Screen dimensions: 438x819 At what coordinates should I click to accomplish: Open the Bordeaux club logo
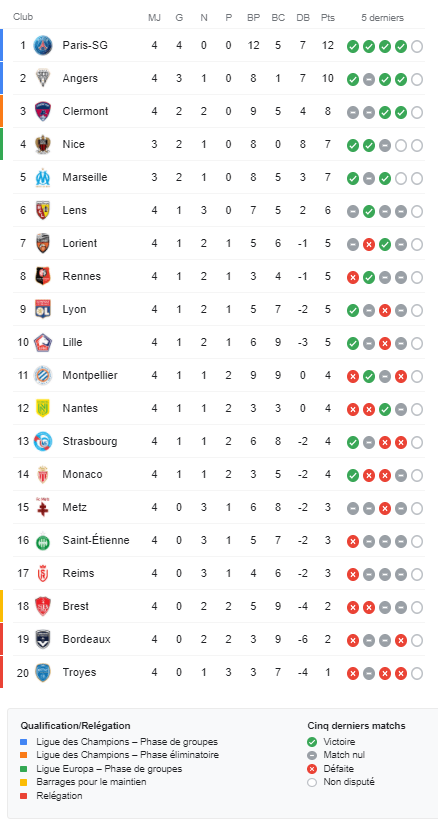[43, 639]
